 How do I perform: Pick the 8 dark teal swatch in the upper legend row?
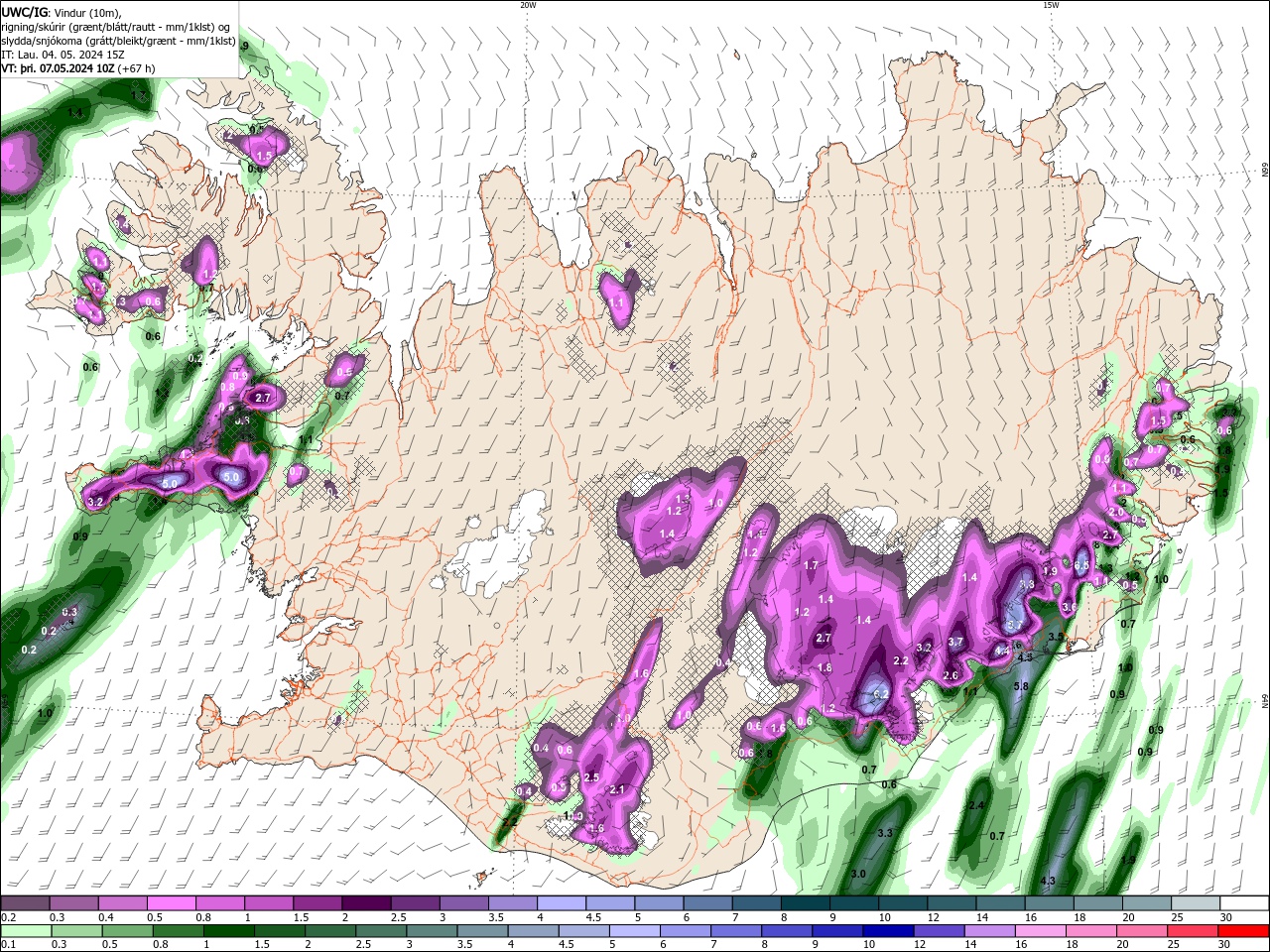pos(806,902)
